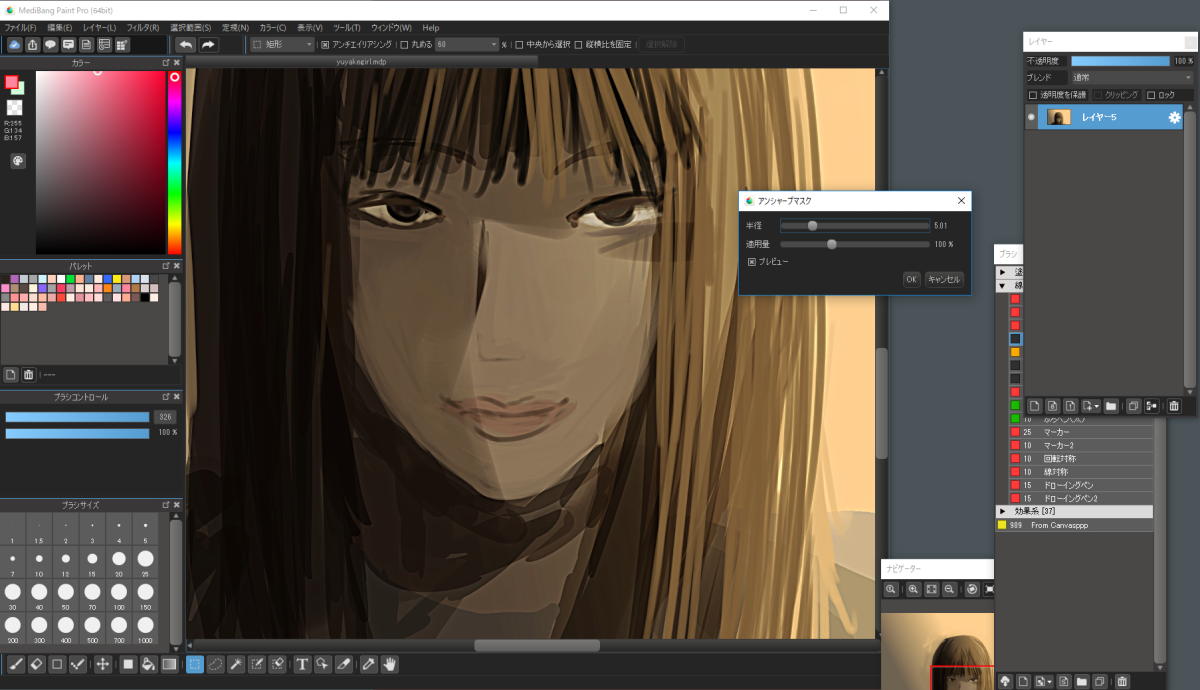
Task: Delete brush with Brush panel trash icon
Action: (1123, 682)
